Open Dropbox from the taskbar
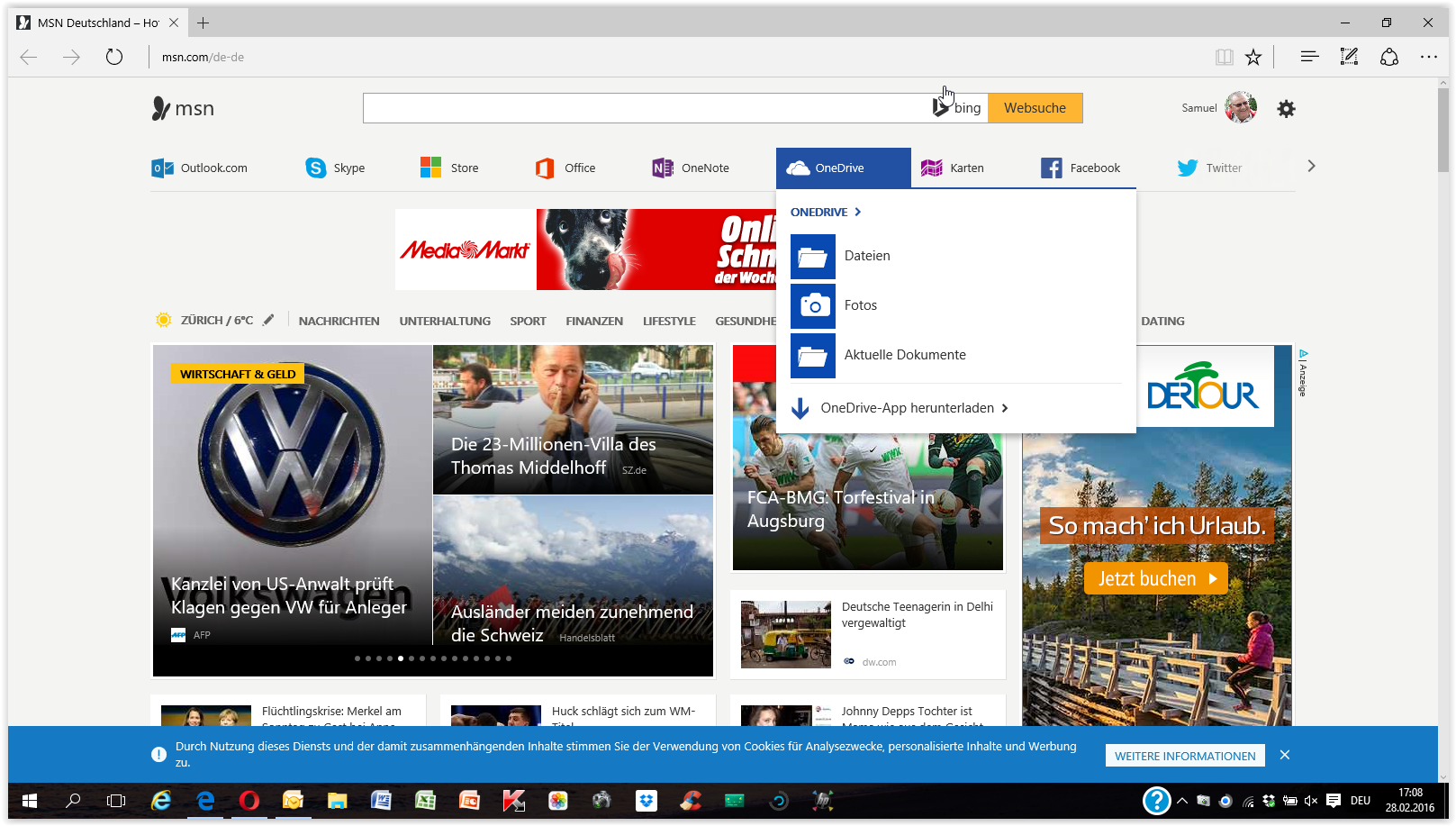Image resolution: width=1456 pixels, height=826 pixels. [x=647, y=800]
